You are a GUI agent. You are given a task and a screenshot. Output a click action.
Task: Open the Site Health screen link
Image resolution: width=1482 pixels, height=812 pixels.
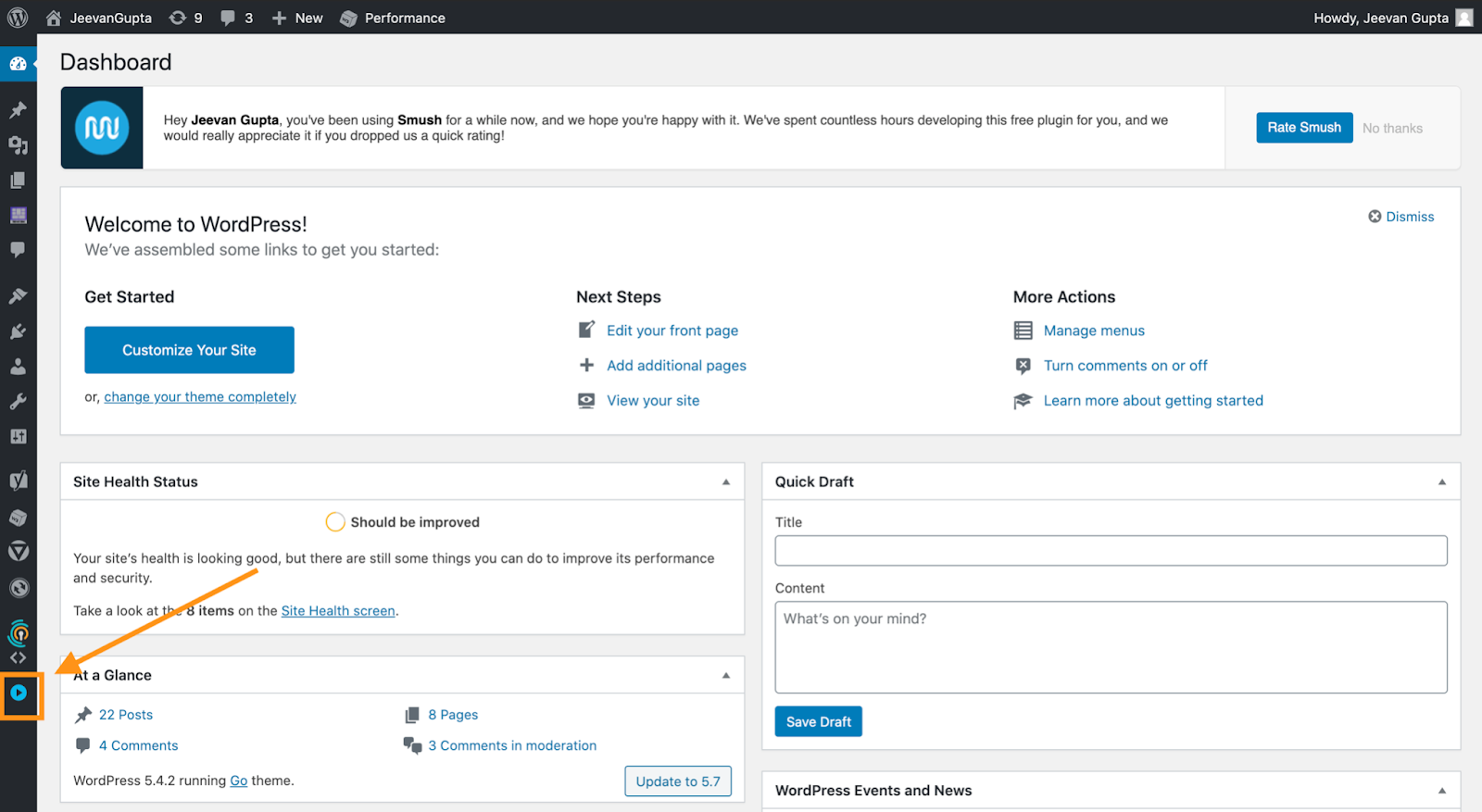tap(338, 611)
